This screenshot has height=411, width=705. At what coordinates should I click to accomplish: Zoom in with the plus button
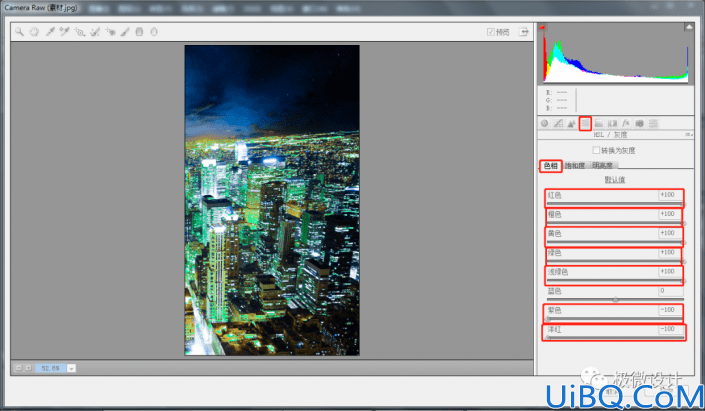pyautogui.click(x=28, y=368)
